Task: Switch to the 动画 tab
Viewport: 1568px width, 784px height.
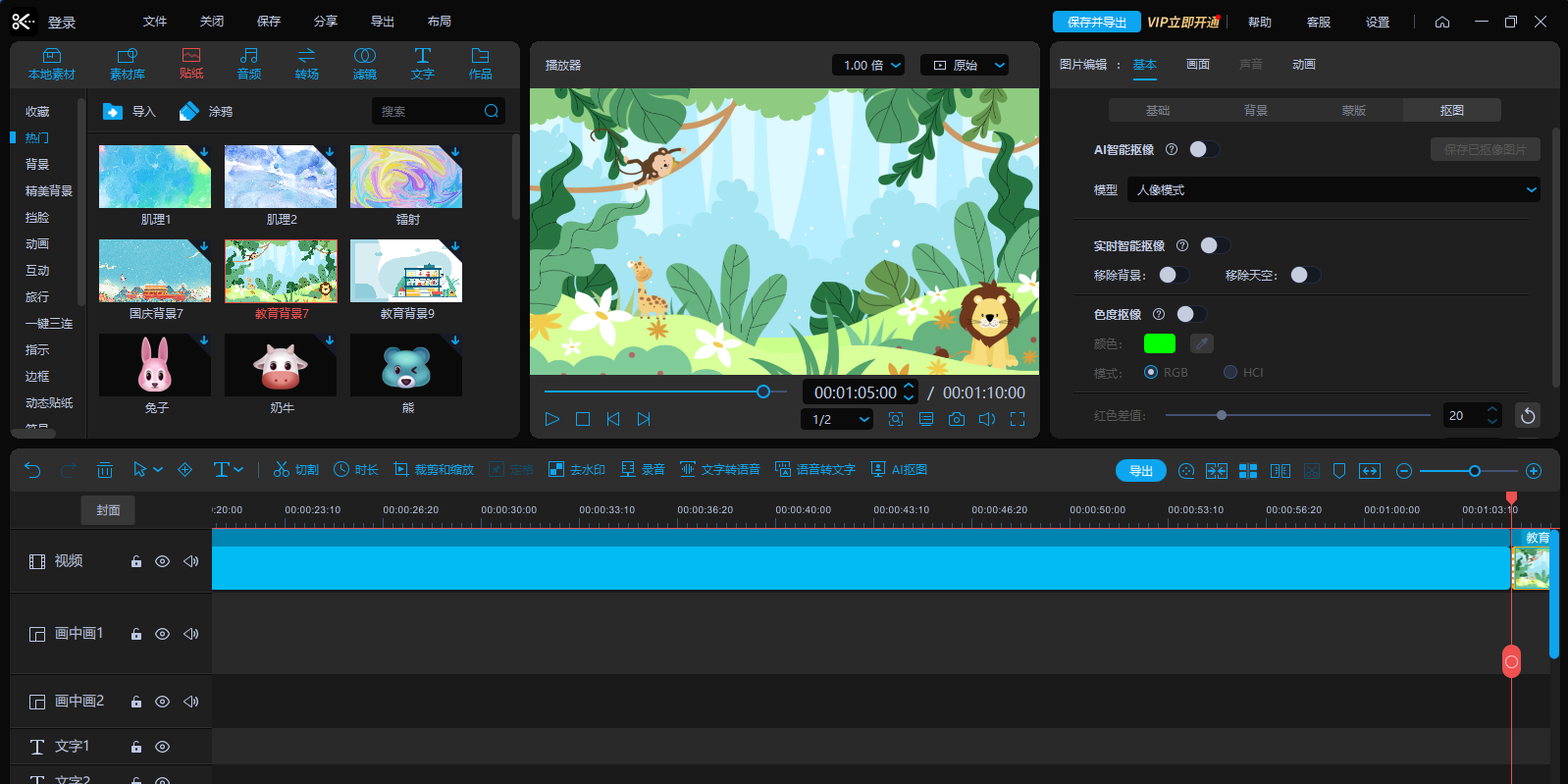Action: 1304,65
